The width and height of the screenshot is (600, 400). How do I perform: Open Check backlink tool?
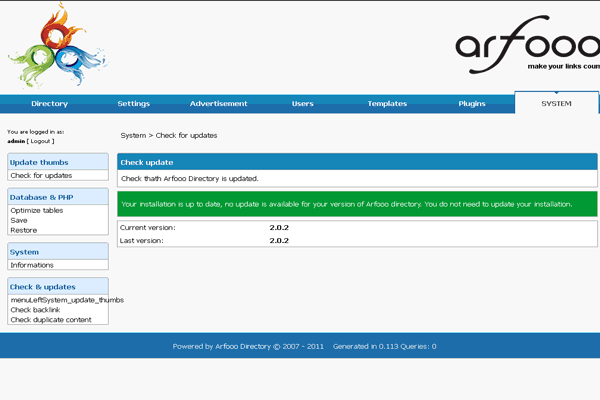35,310
